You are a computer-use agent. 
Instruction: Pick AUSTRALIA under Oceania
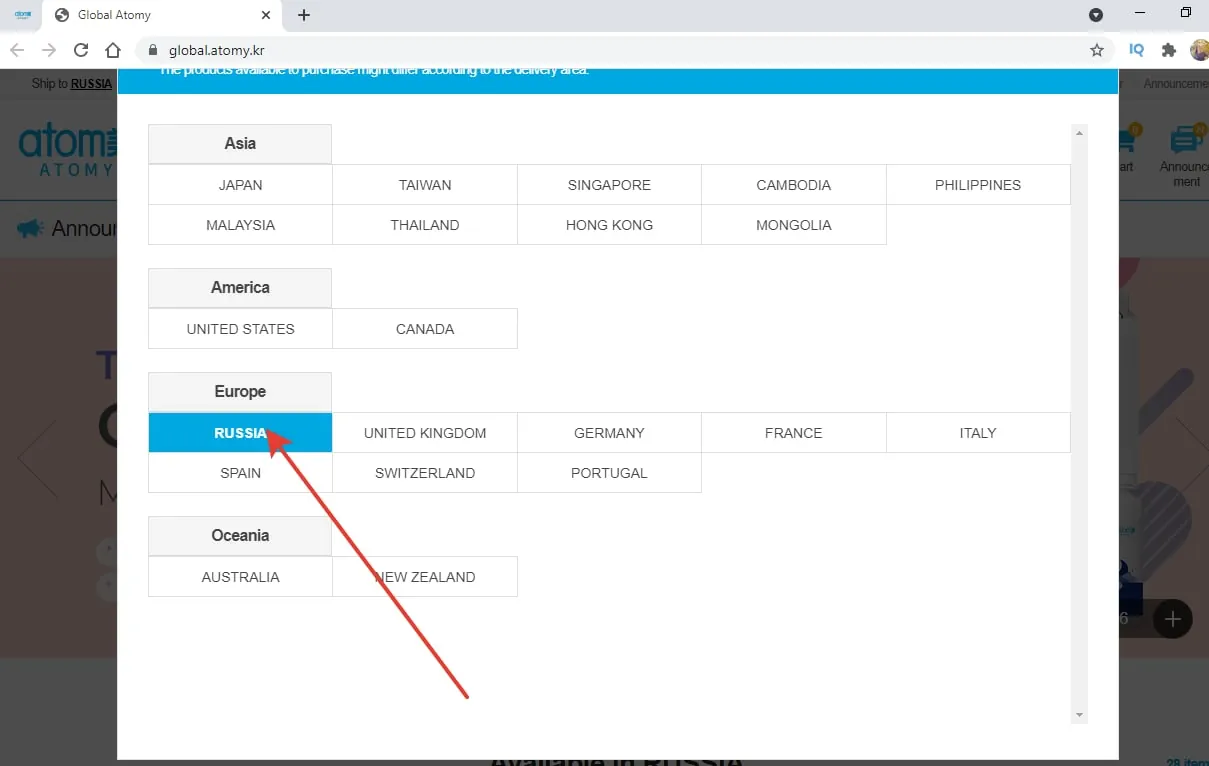click(x=240, y=577)
